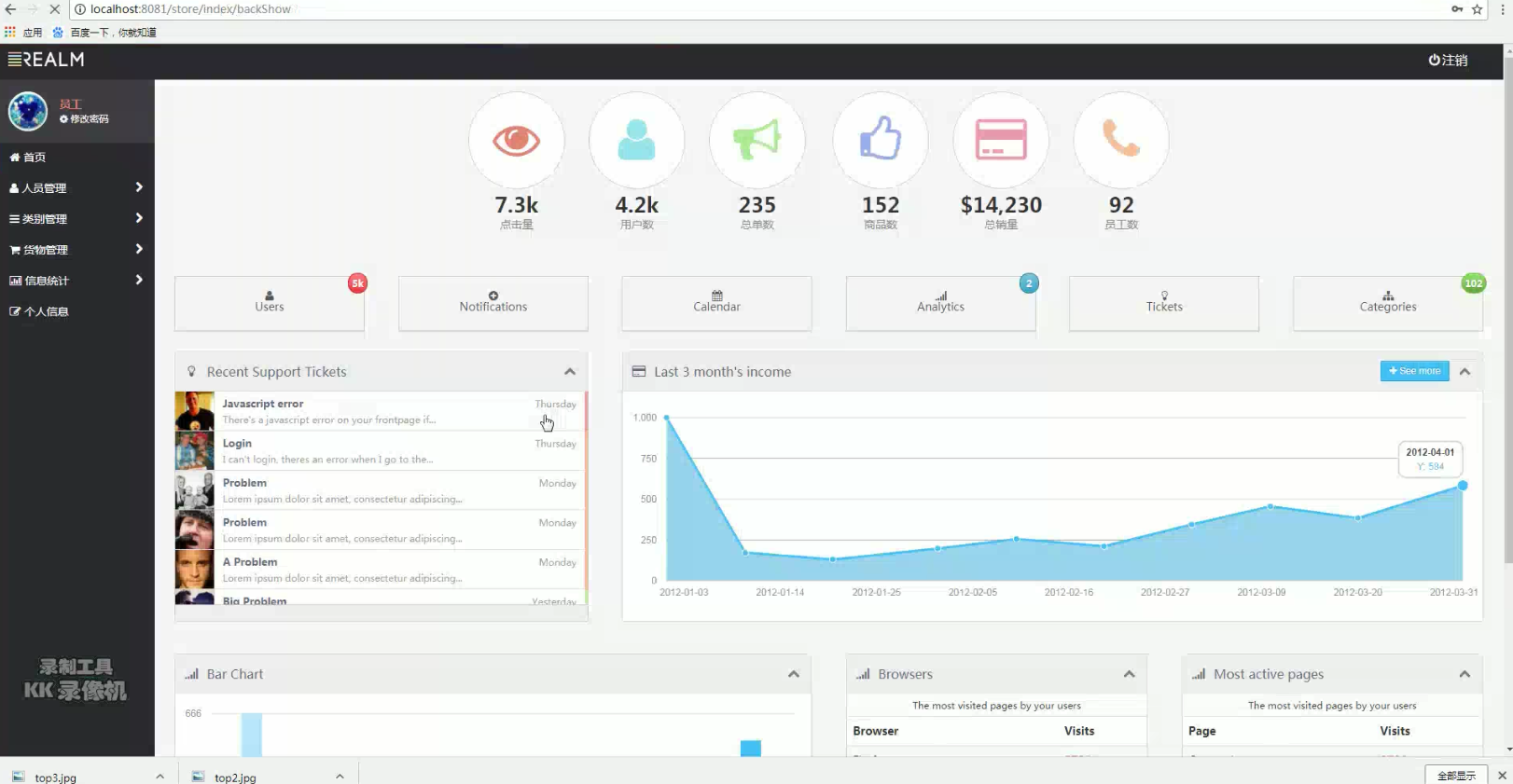Open the Login support ticket

click(382, 451)
